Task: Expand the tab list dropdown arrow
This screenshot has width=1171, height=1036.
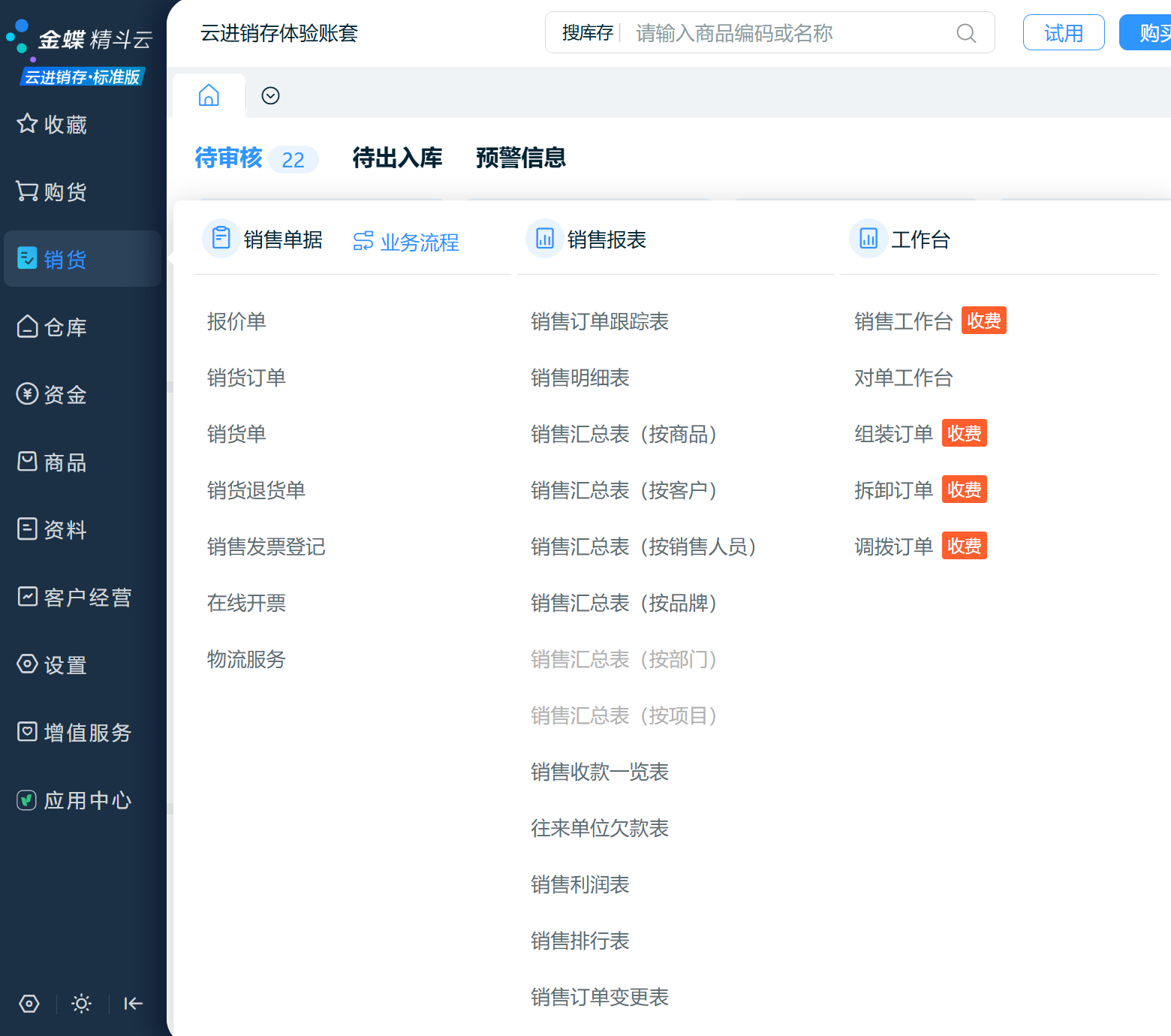Action: pos(270,95)
